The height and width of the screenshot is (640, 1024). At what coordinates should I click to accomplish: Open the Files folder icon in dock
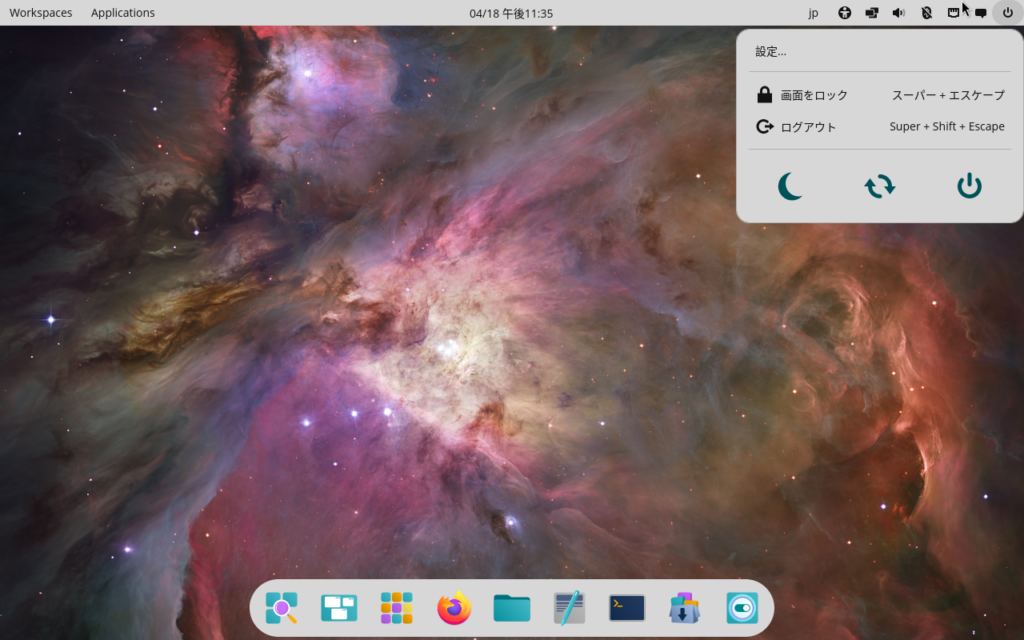511,607
